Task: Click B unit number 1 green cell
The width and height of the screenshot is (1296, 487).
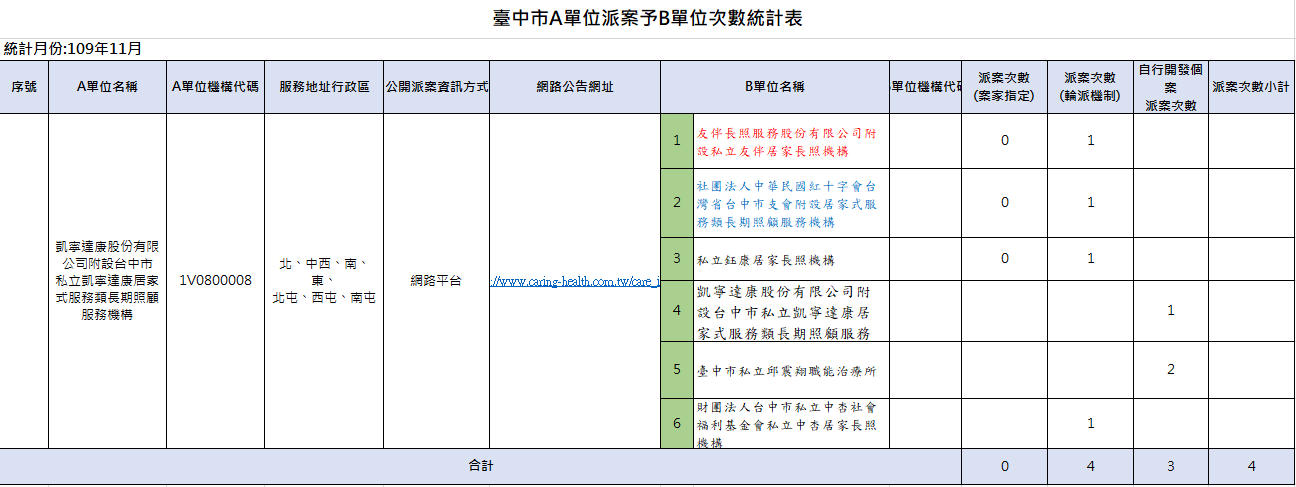Action: tap(677, 141)
